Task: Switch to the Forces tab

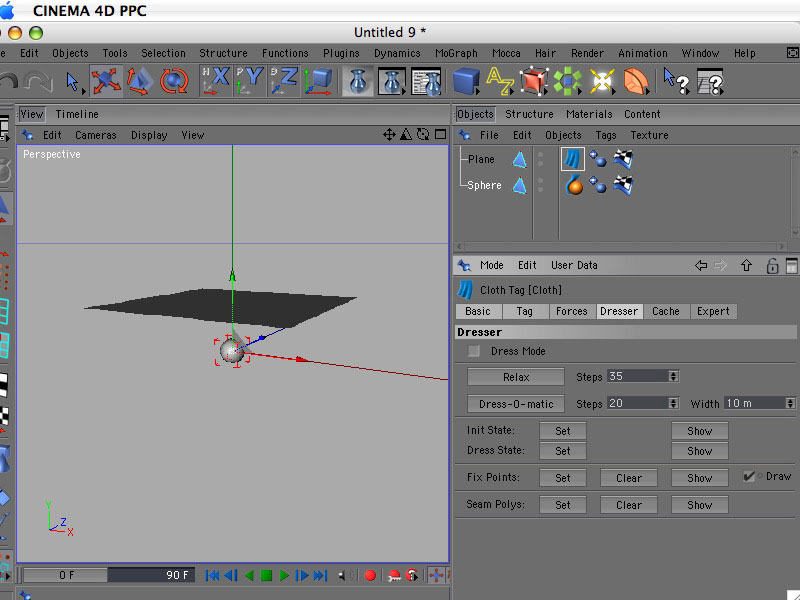Action: pyautogui.click(x=571, y=311)
